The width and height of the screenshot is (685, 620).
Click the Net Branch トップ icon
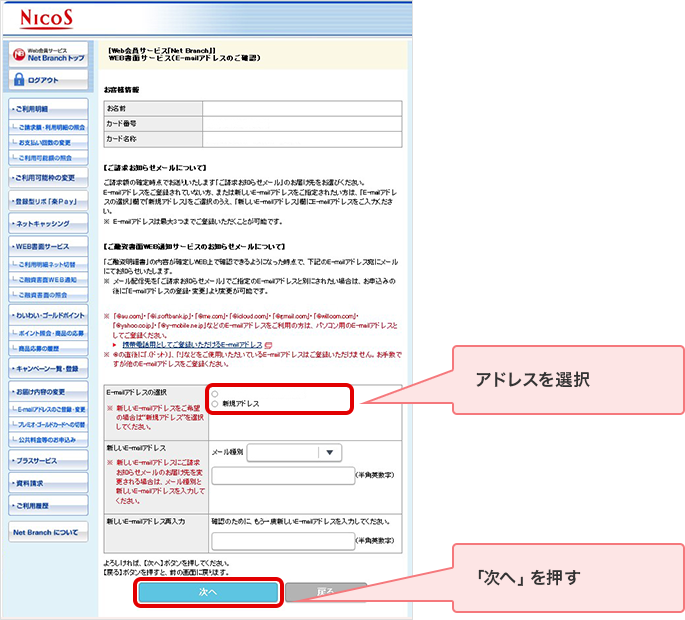[19, 56]
